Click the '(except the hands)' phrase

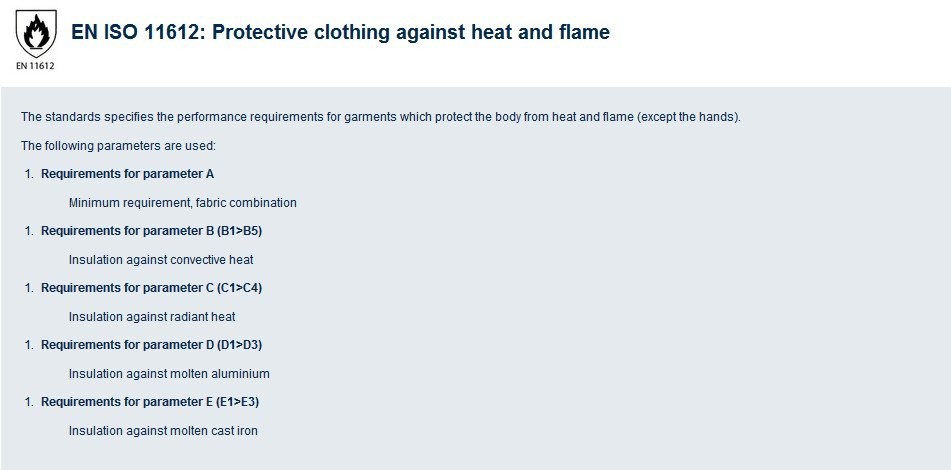689,116
